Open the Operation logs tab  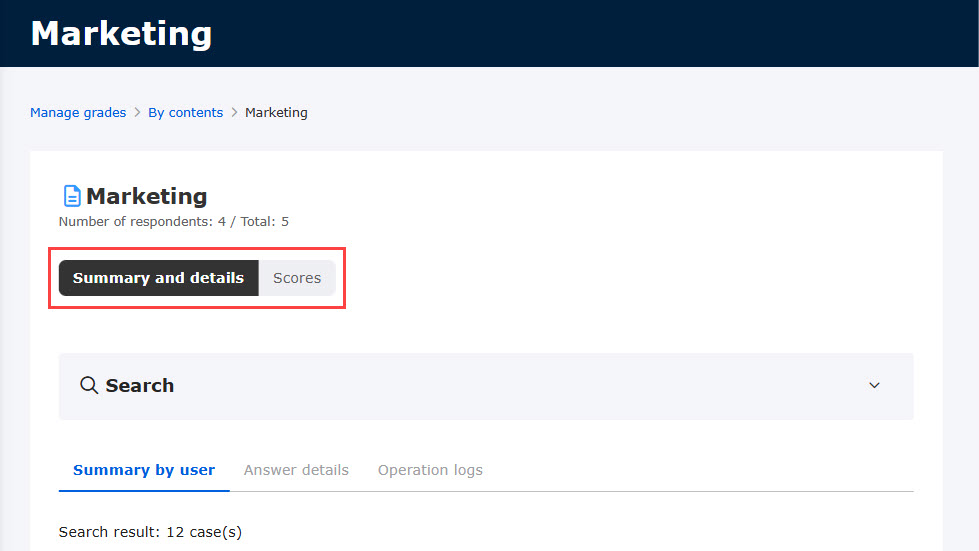click(x=430, y=470)
